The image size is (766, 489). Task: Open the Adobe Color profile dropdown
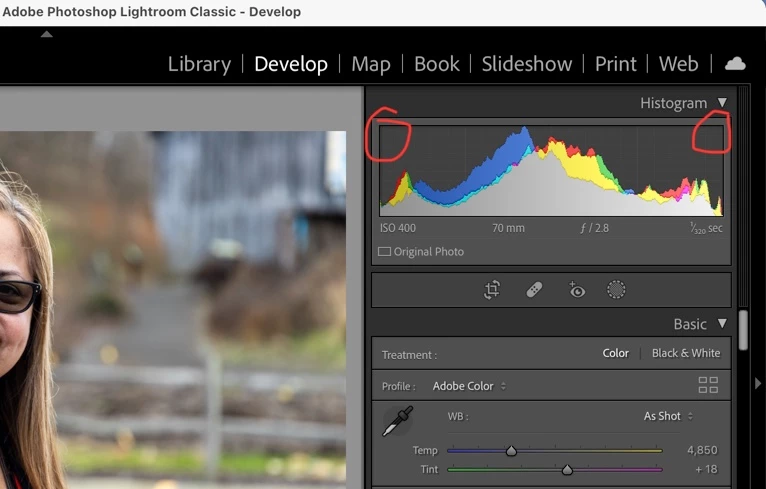point(469,386)
